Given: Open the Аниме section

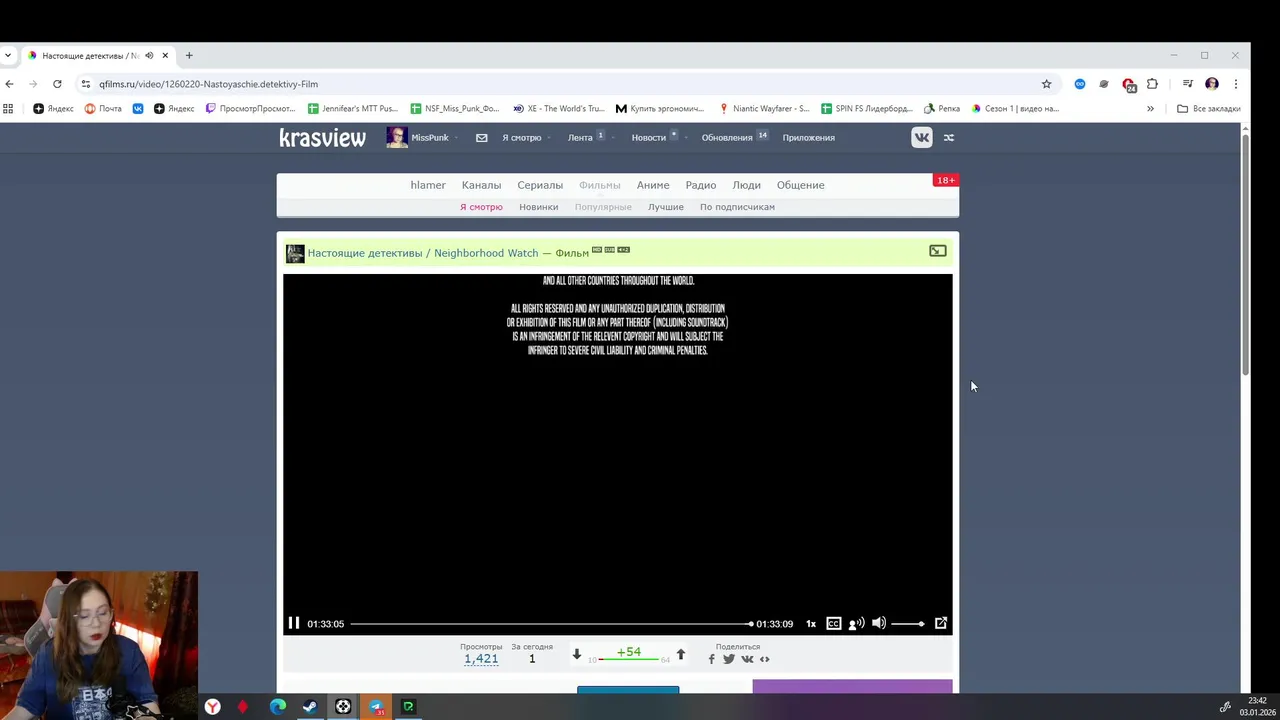Looking at the screenshot, I should pos(653,185).
